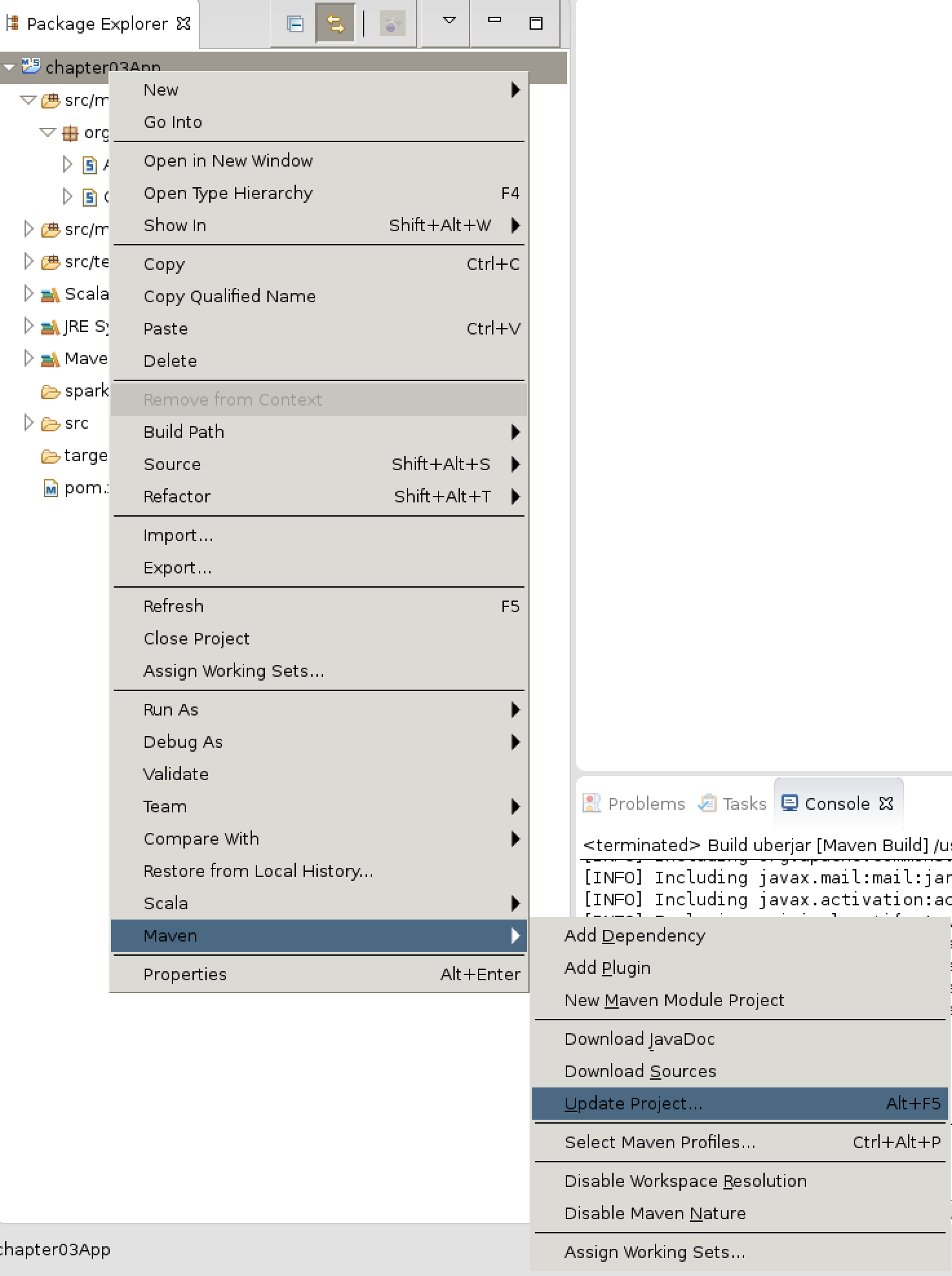
Task: Choose Restore from Local History...
Action: point(319,871)
